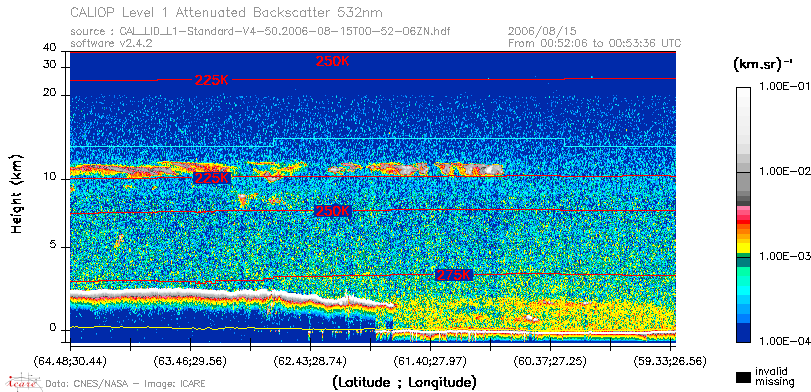Screen dimensions: 811x392
Task: Click the 'invalid missing' legend text
Action: click(774, 376)
